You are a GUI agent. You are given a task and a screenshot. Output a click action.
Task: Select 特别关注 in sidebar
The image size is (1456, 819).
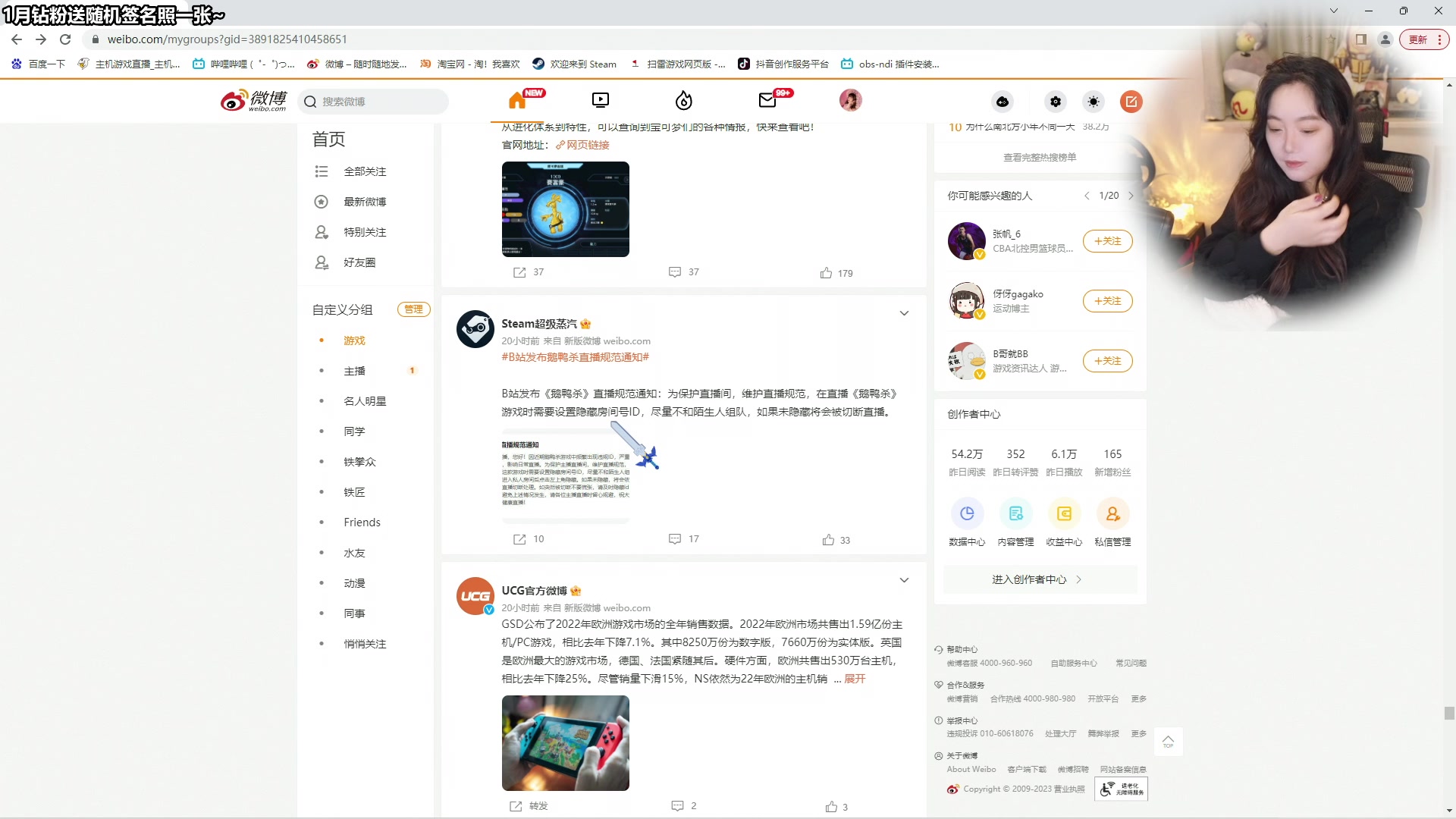[365, 232]
